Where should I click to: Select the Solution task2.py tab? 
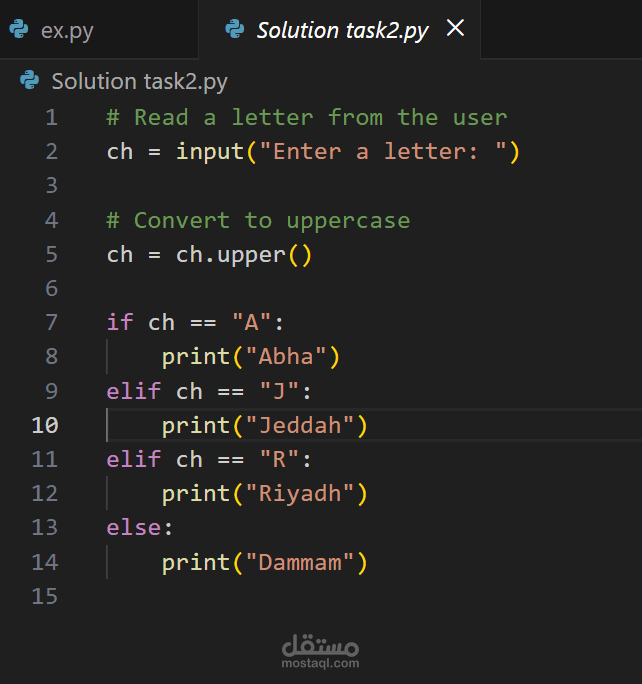click(x=342, y=30)
